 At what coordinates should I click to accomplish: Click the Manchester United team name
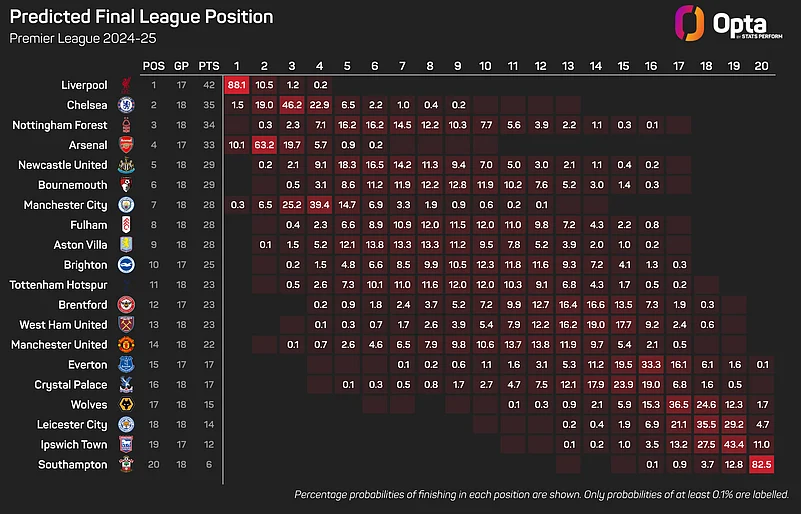(x=61, y=345)
